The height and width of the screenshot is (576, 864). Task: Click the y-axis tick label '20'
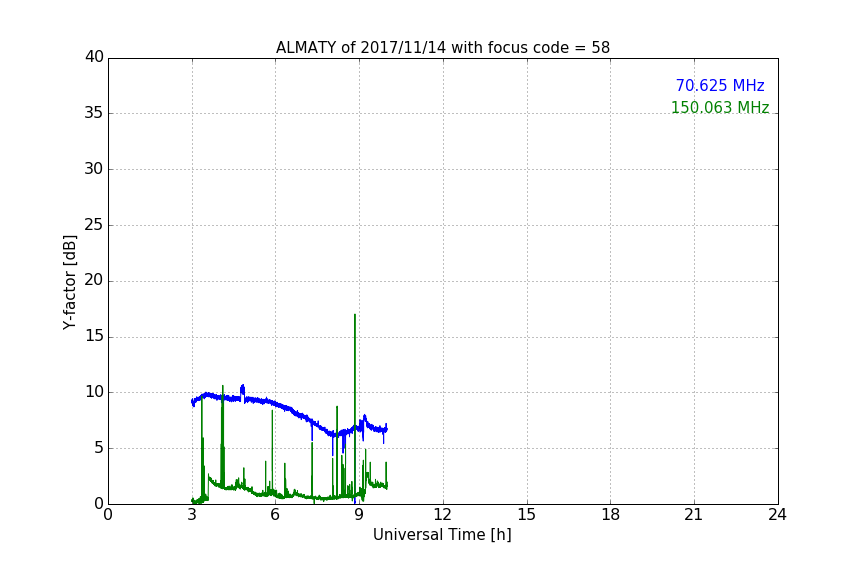tap(94, 281)
